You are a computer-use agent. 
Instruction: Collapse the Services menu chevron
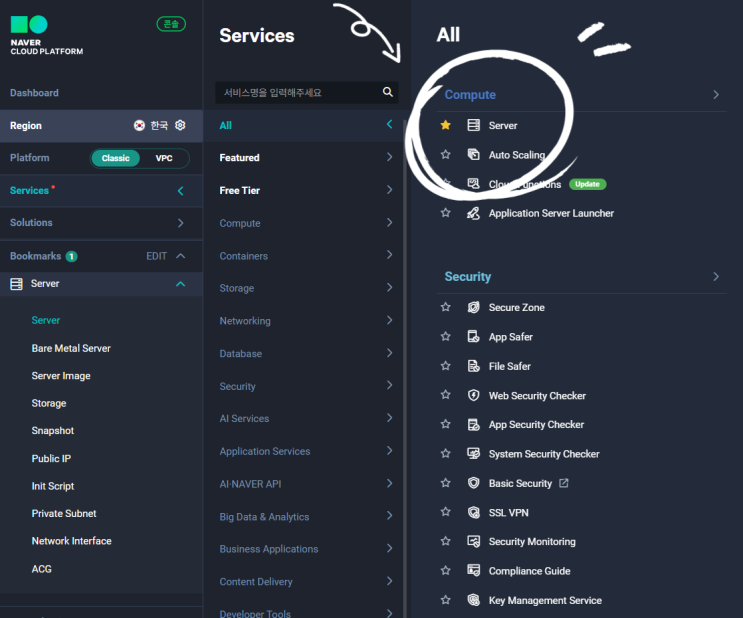[x=181, y=191]
